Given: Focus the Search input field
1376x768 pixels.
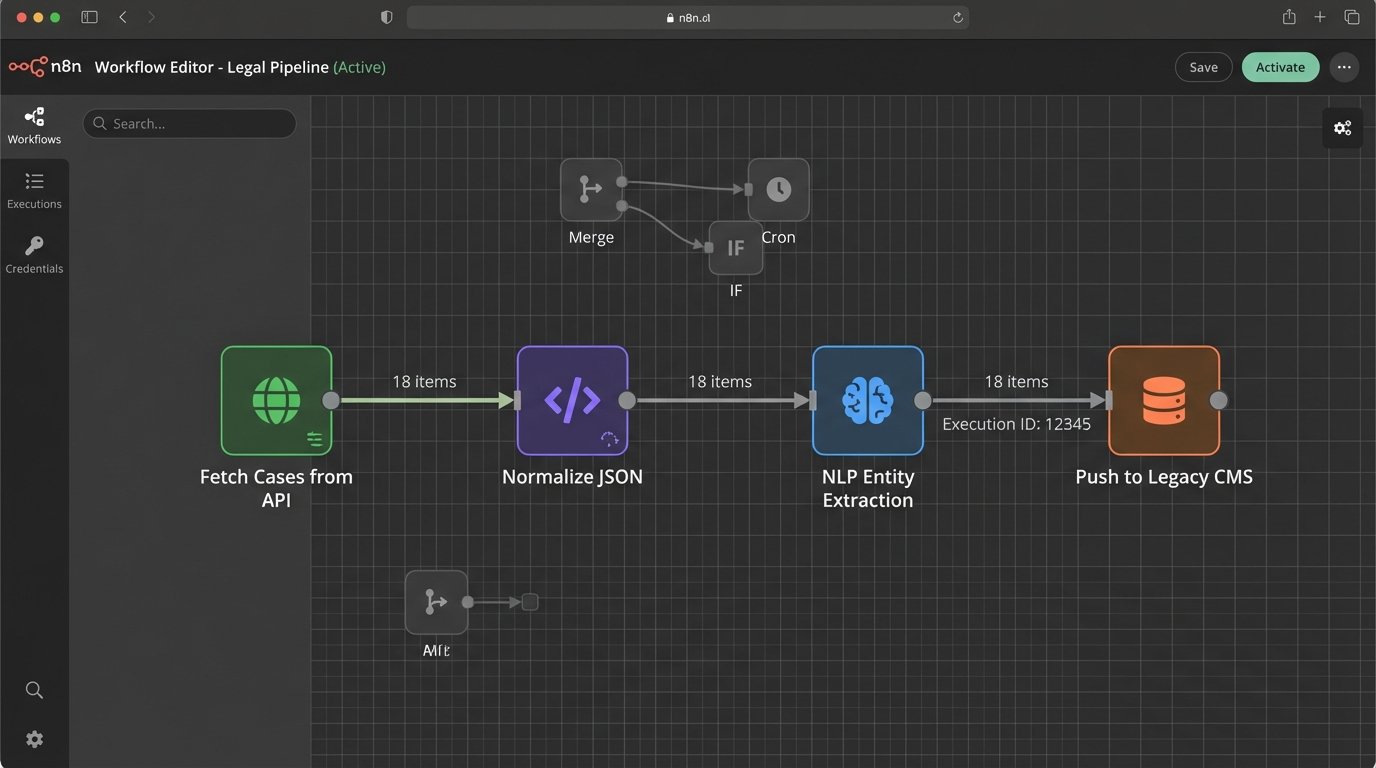Looking at the screenshot, I should point(190,124).
